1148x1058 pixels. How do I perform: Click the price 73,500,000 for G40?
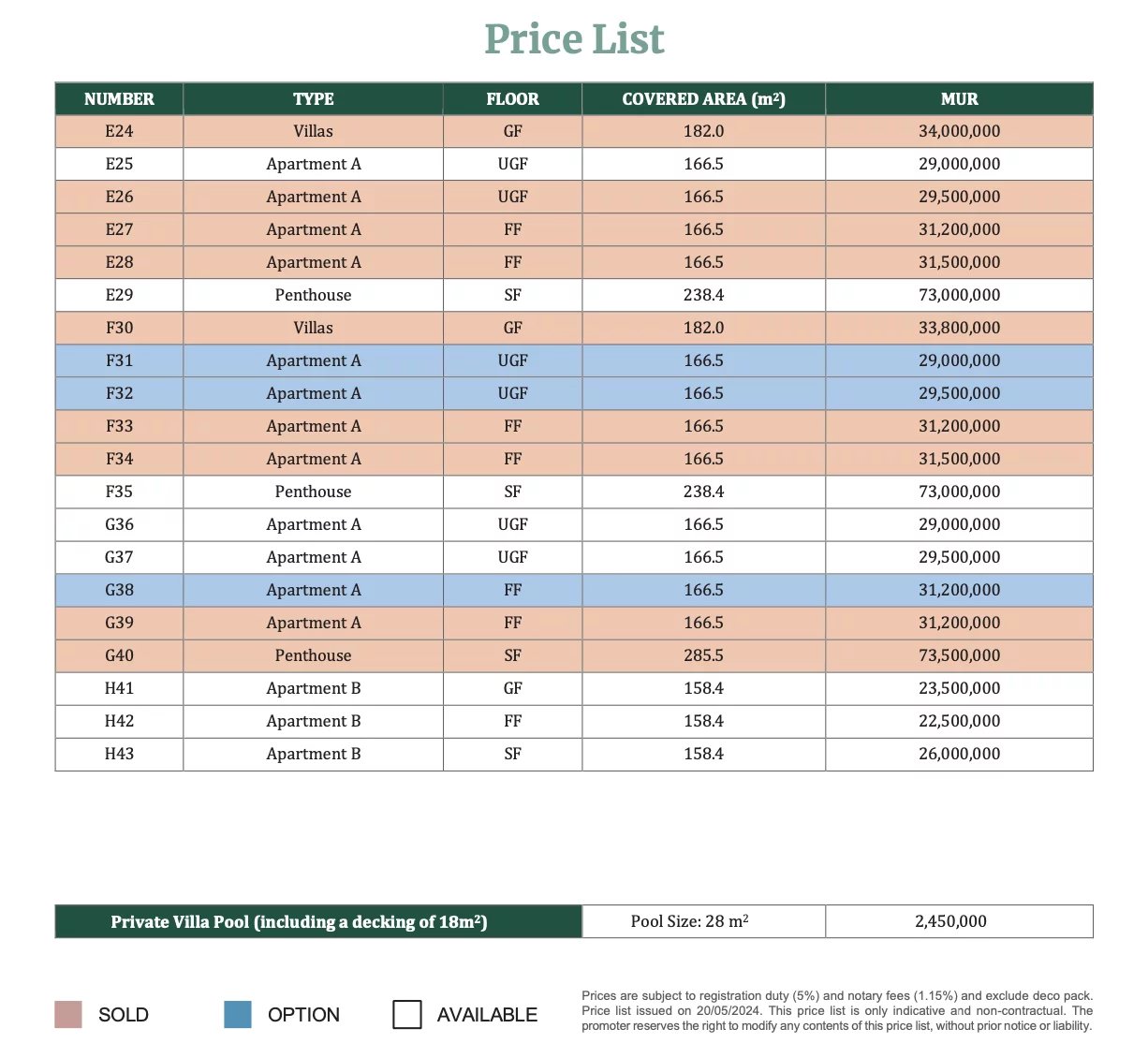click(x=959, y=655)
